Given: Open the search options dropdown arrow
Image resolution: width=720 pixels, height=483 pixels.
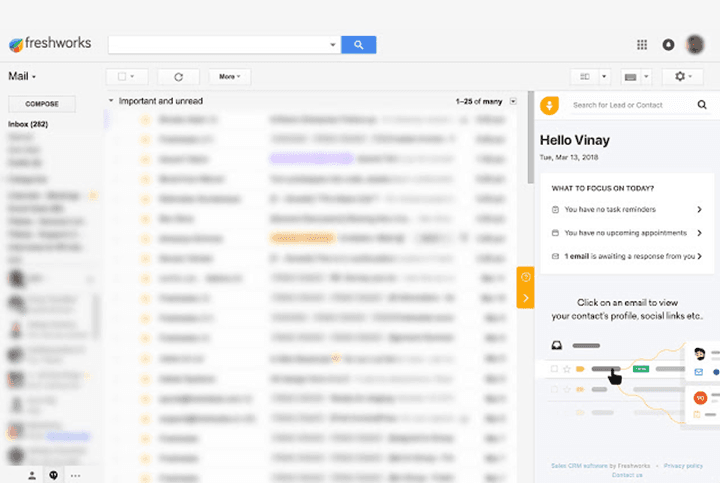Looking at the screenshot, I should click(332, 45).
